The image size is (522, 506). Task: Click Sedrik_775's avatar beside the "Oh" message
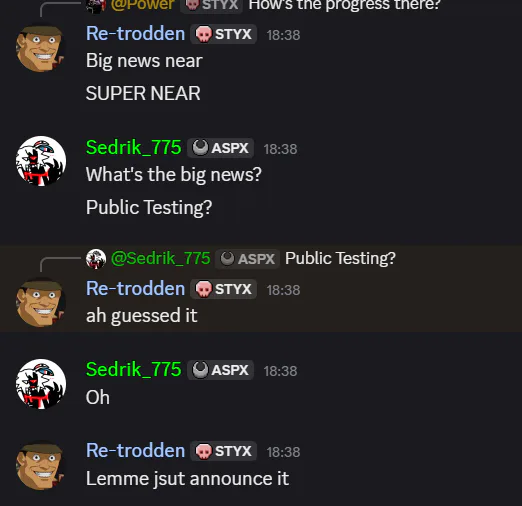(41, 384)
